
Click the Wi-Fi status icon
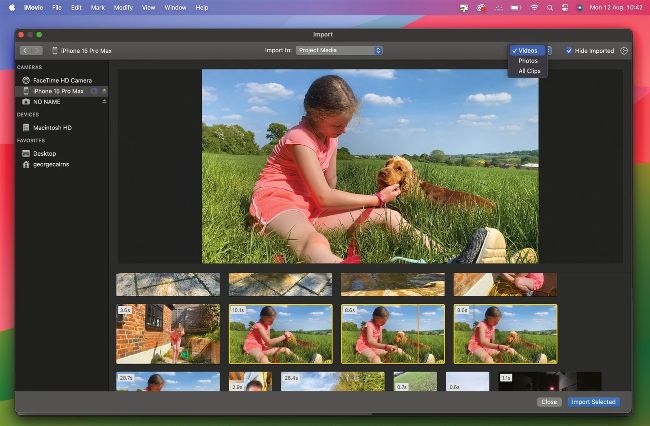534,7
